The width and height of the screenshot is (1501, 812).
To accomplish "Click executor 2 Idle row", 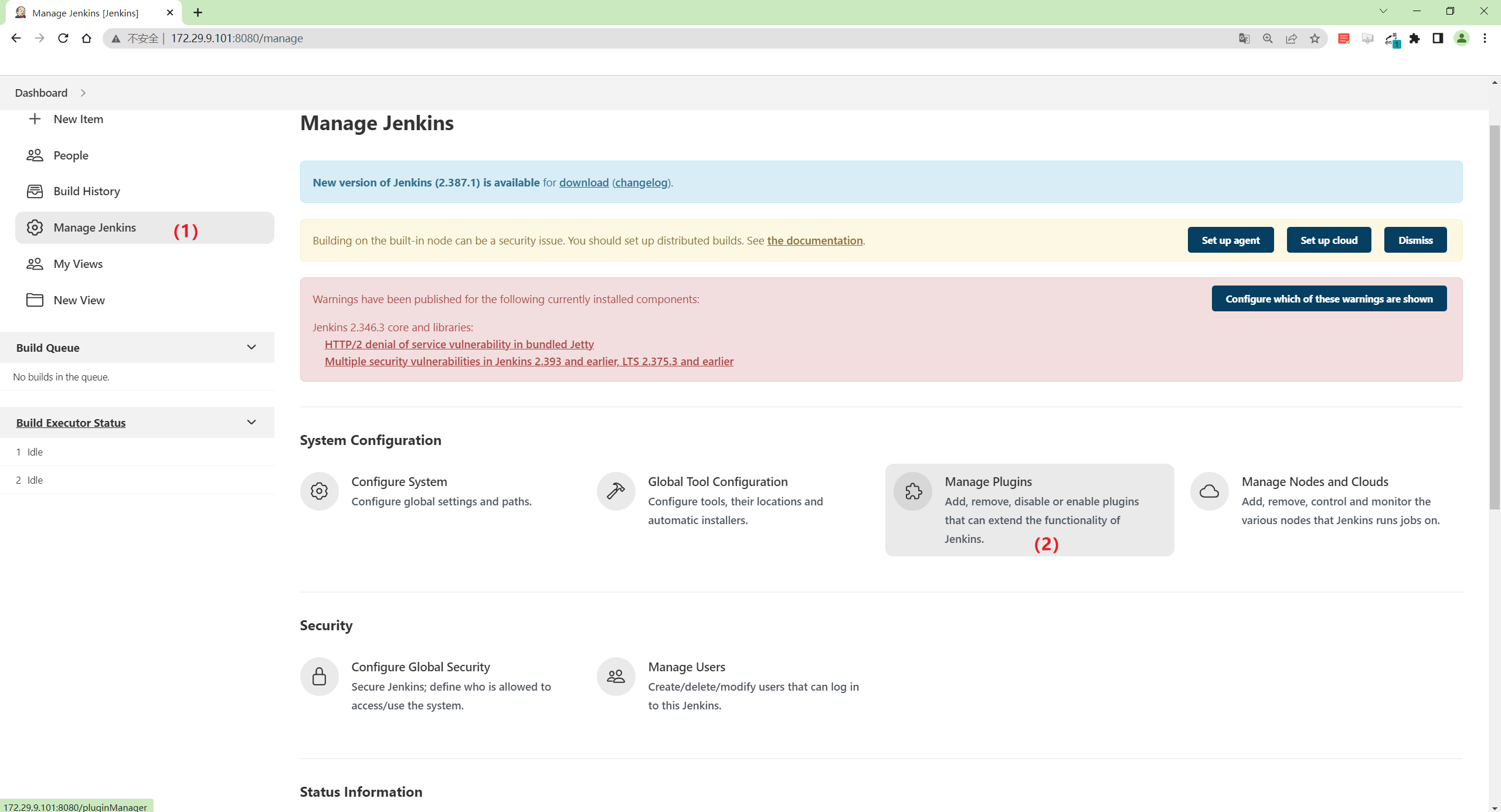I will [137, 480].
